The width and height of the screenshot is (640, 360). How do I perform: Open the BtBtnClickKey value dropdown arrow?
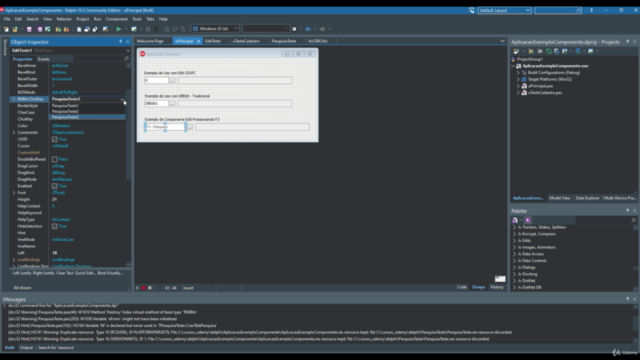[x=122, y=99]
